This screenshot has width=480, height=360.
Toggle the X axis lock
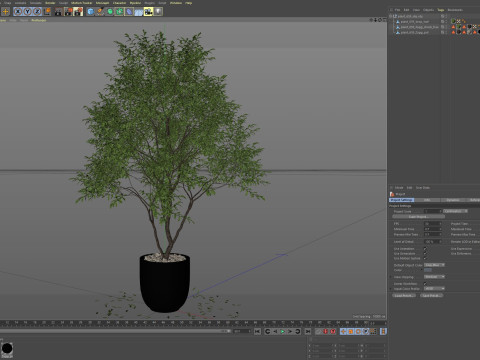tap(18, 12)
